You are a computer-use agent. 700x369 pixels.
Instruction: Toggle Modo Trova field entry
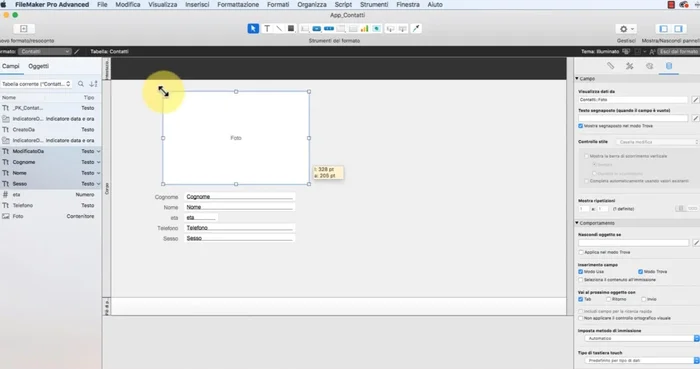[x=640, y=271]
